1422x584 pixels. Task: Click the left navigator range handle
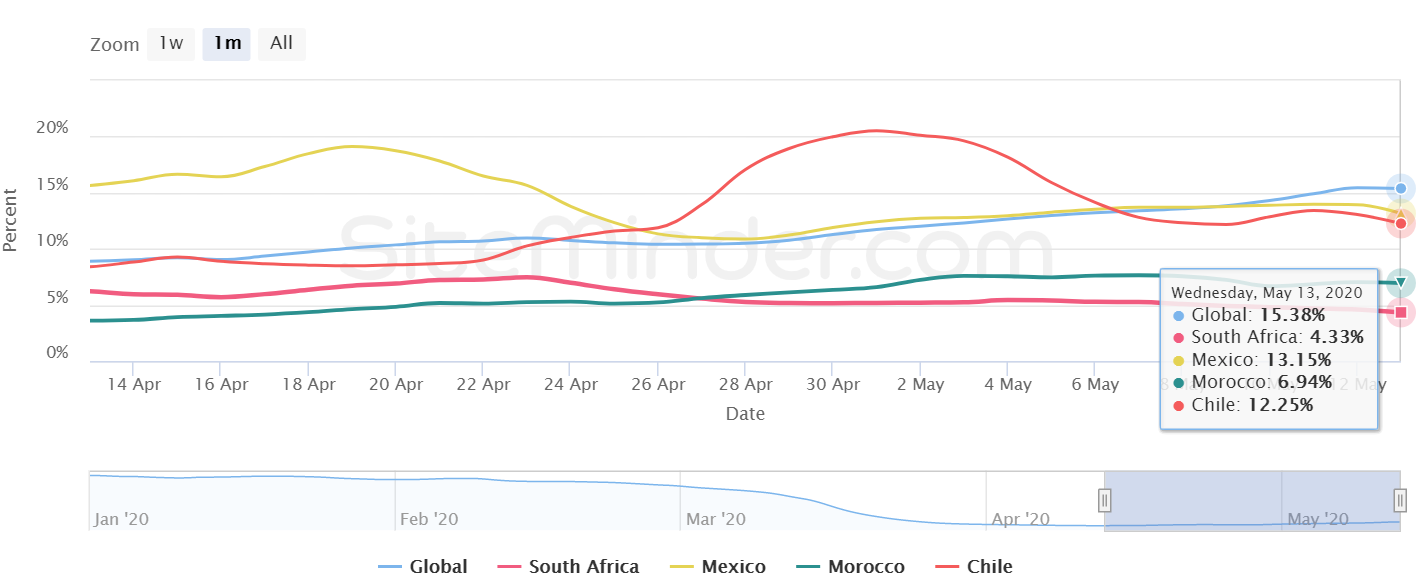tap(1104, 500)
